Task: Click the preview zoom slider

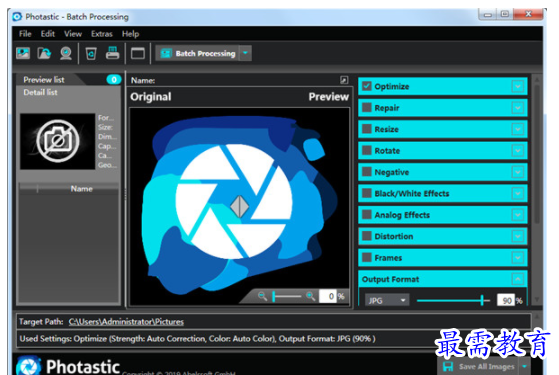Action: coord(287,296)
